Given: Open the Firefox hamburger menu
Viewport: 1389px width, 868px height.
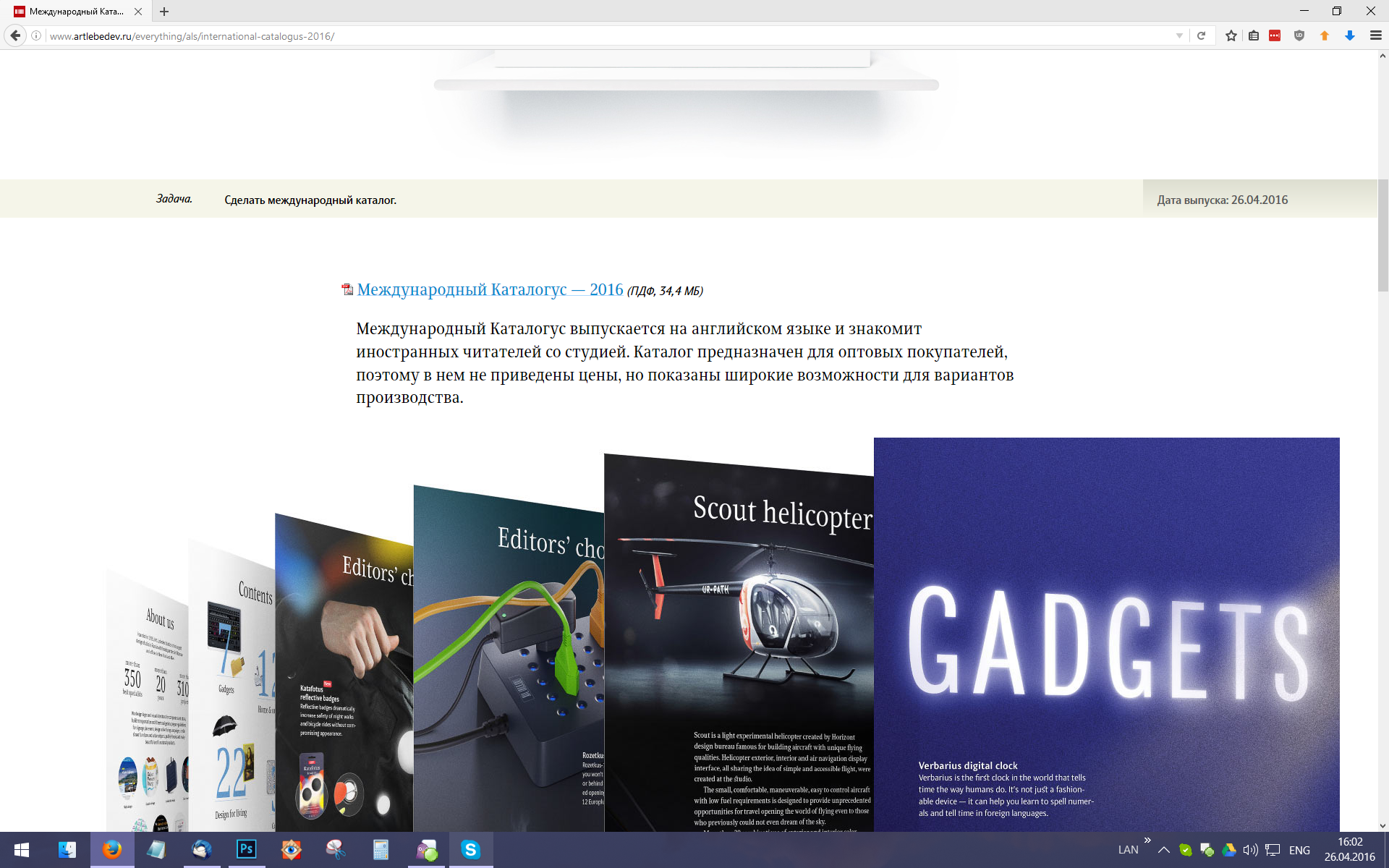Looking at the screenshot, I should [x=1375, y=35].
